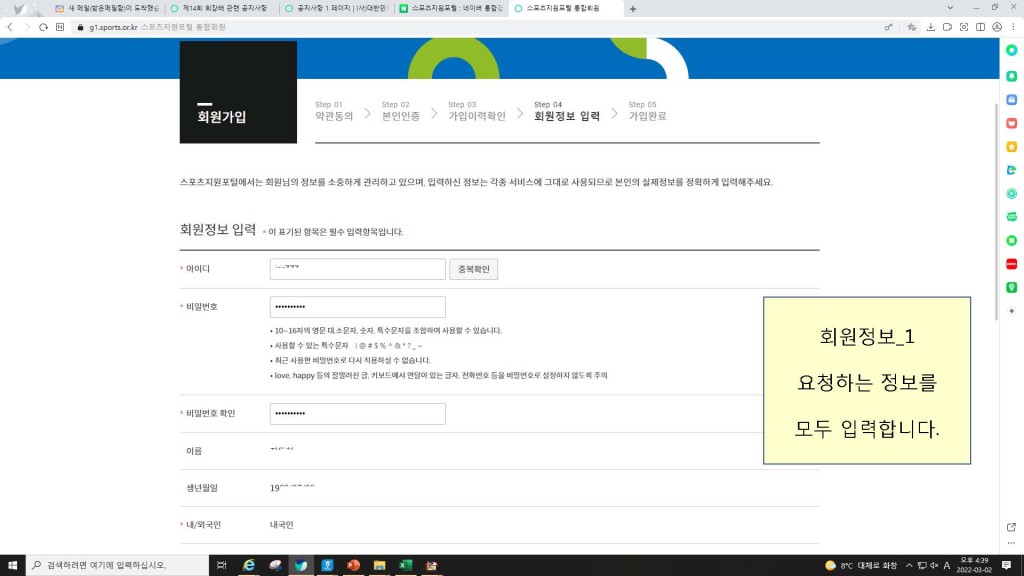The height and width of the screenshot is (576, 1024).
Task: Open a new browser tab with plus
Action: point(632,9)
